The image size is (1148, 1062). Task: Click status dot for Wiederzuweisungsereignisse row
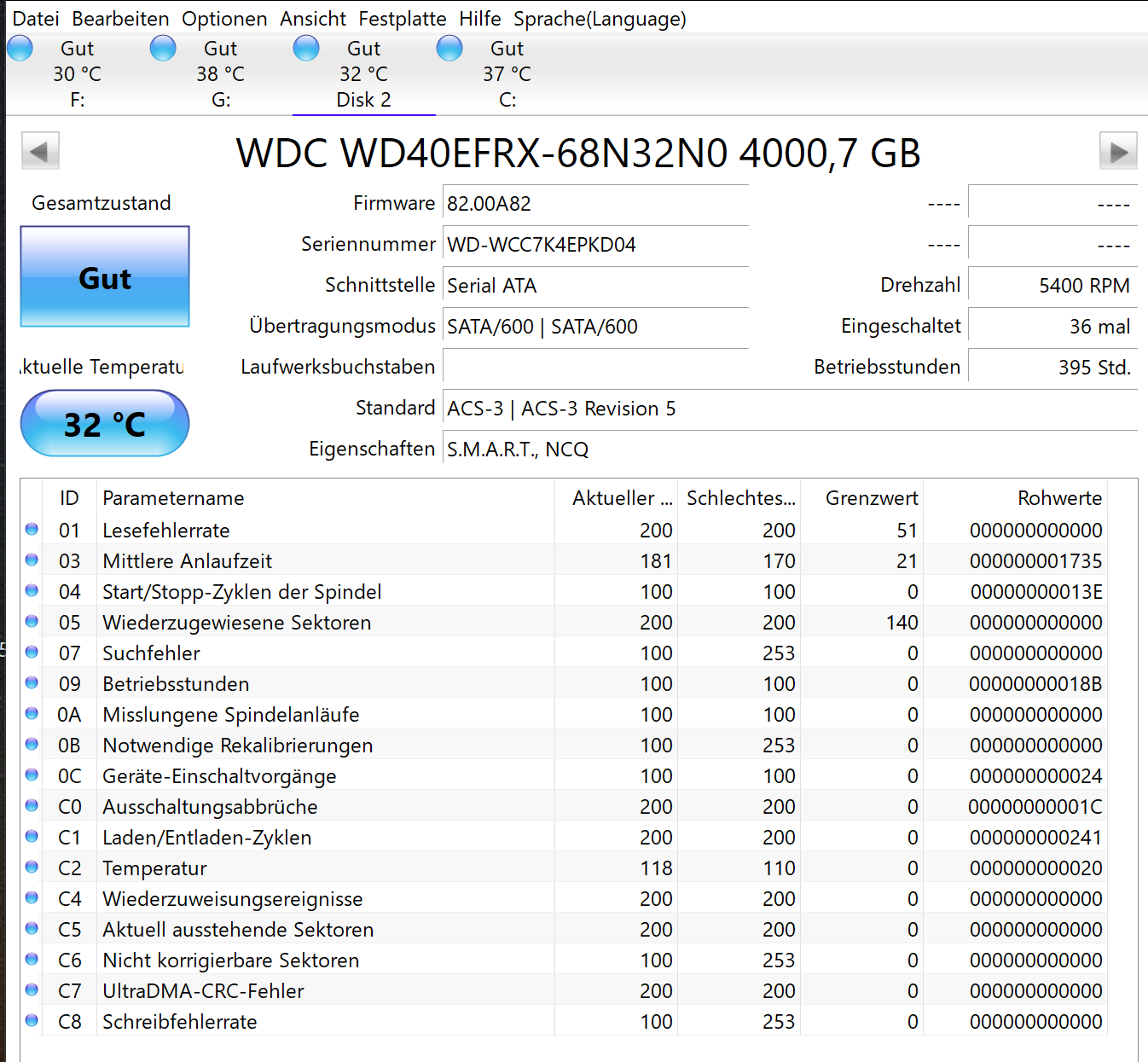click(x=32, y=897)
